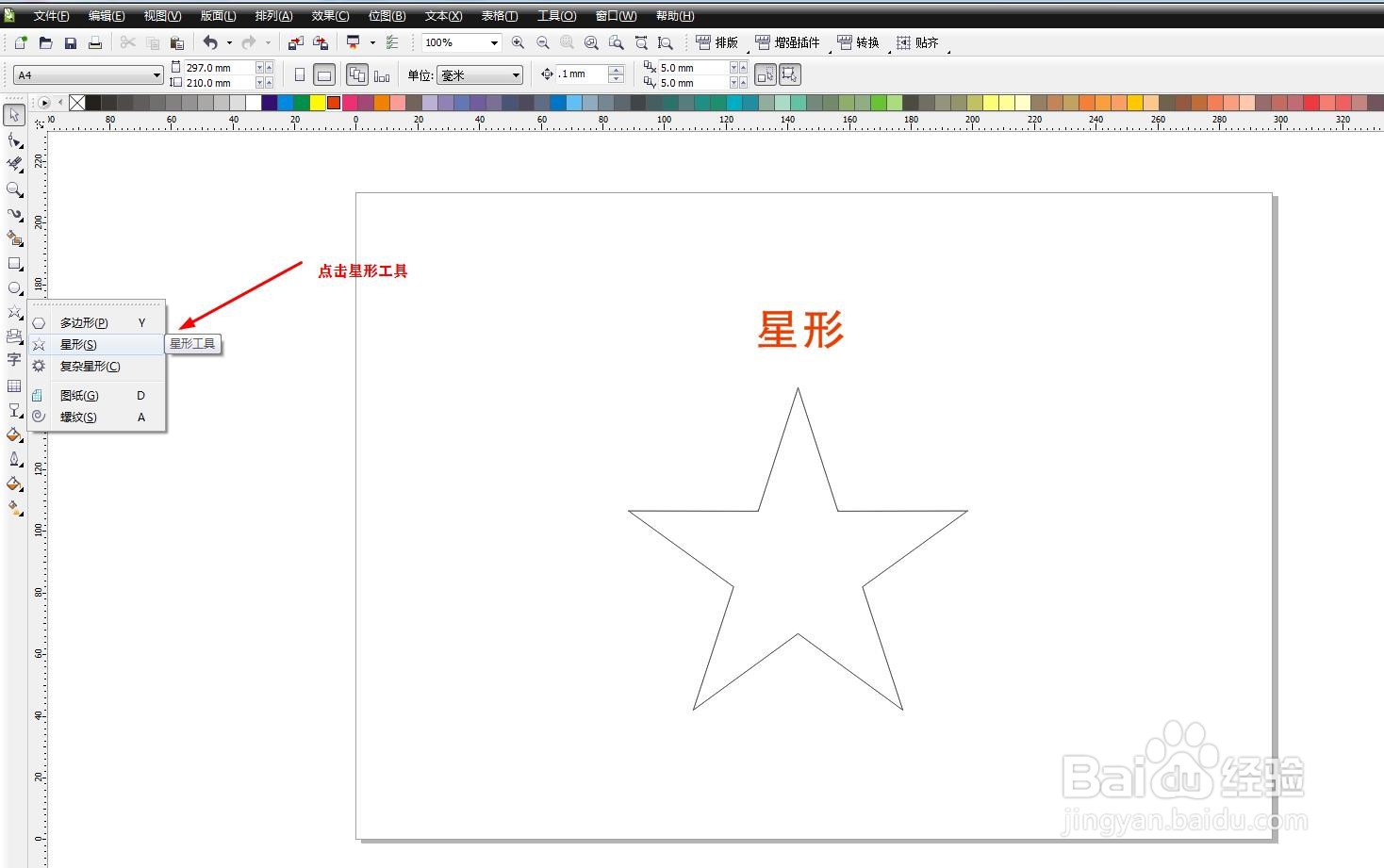The height and width of the screenshot is (868, 1384).
Task: Pick the white color swatch in palette
Action: pyautogui.click(x=254, y=103)
